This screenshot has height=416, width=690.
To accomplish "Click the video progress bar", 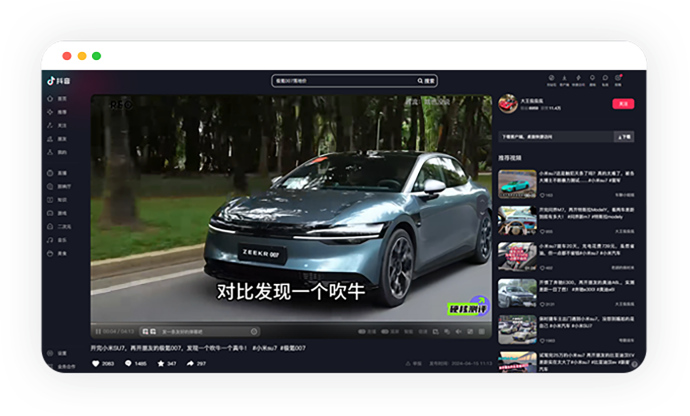I will coord(291,323).
